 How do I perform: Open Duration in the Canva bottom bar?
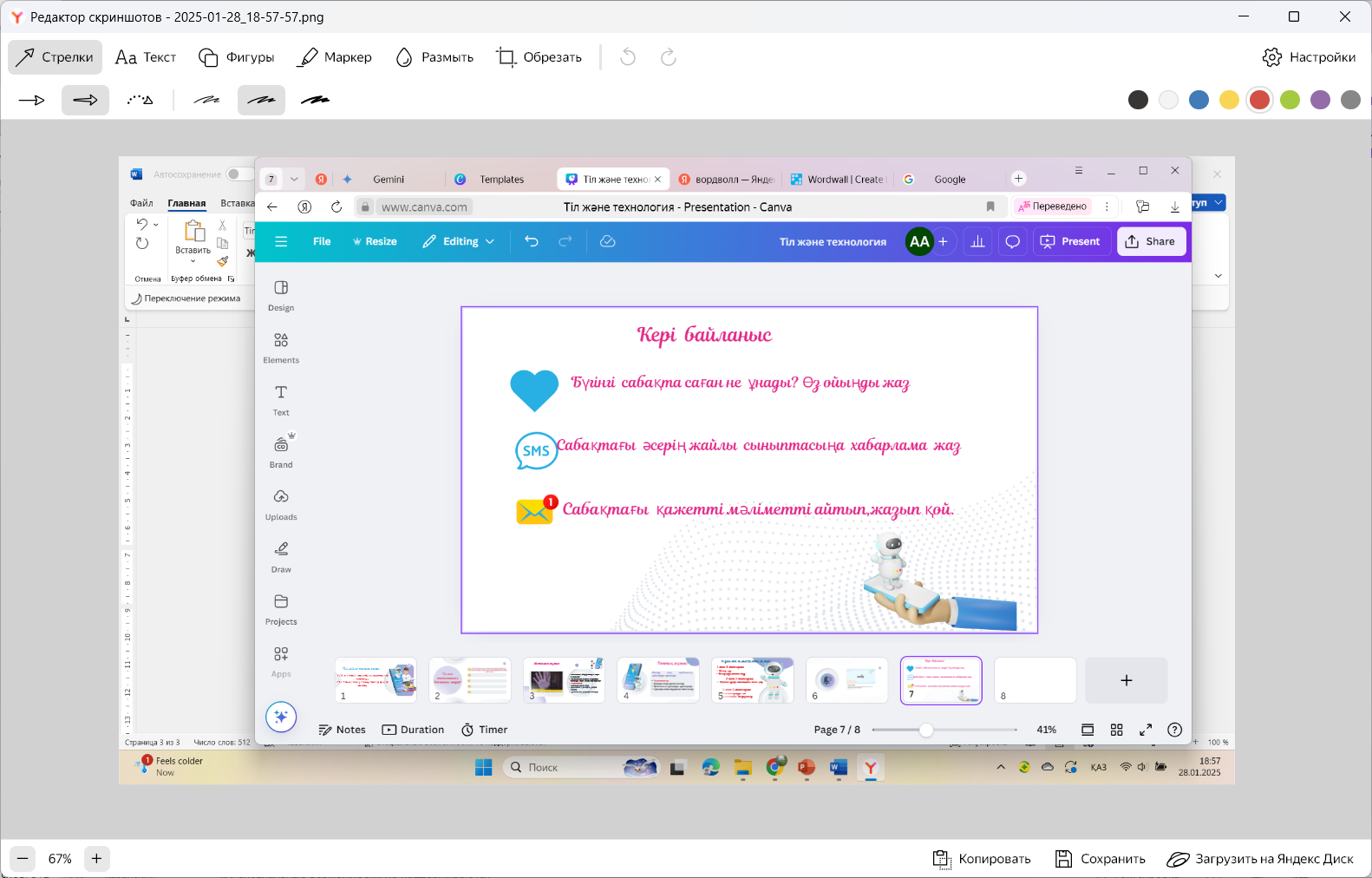(413, 730)
